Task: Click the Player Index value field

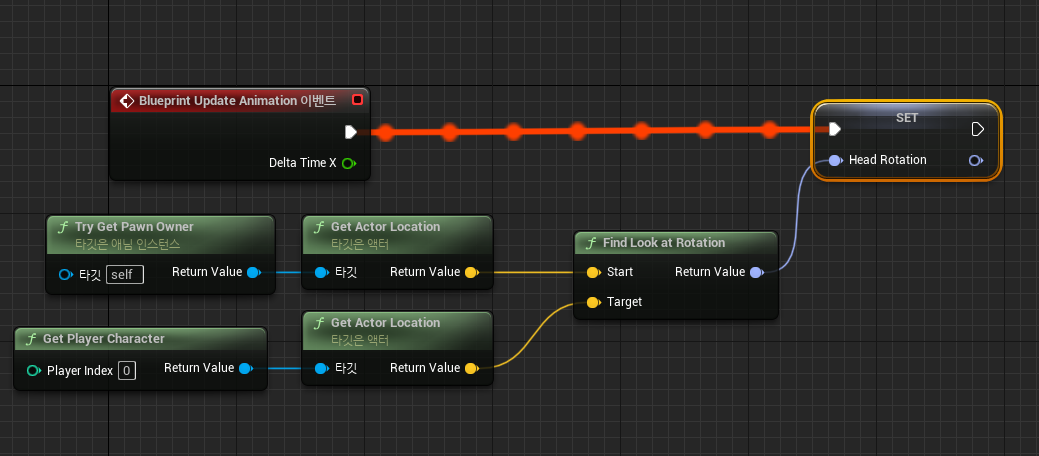Action: pos(127,370)
